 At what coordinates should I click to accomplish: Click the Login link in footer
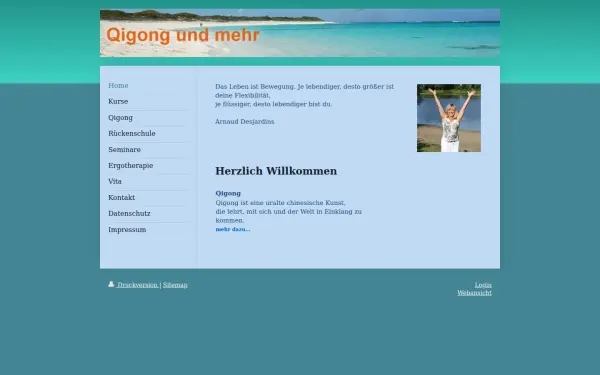coord(483,285)
